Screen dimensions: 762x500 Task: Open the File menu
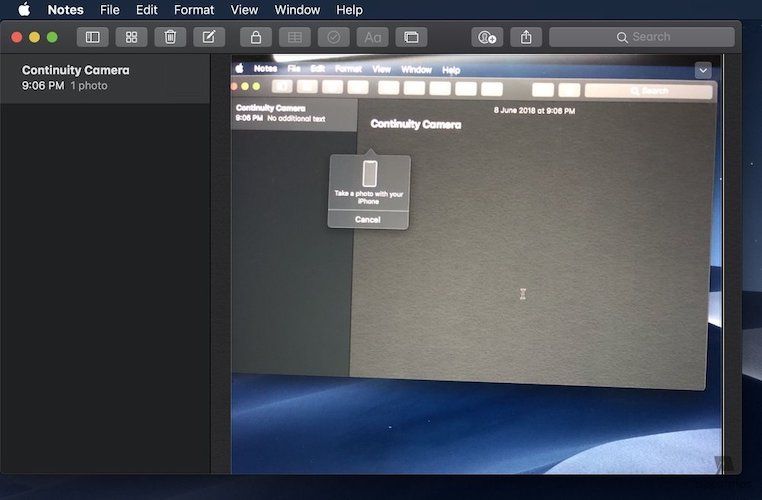[x=109, y=10]
